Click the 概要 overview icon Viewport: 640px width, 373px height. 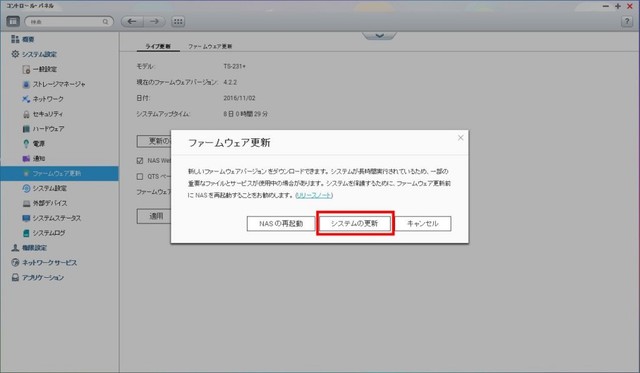(x=15, y=39)
